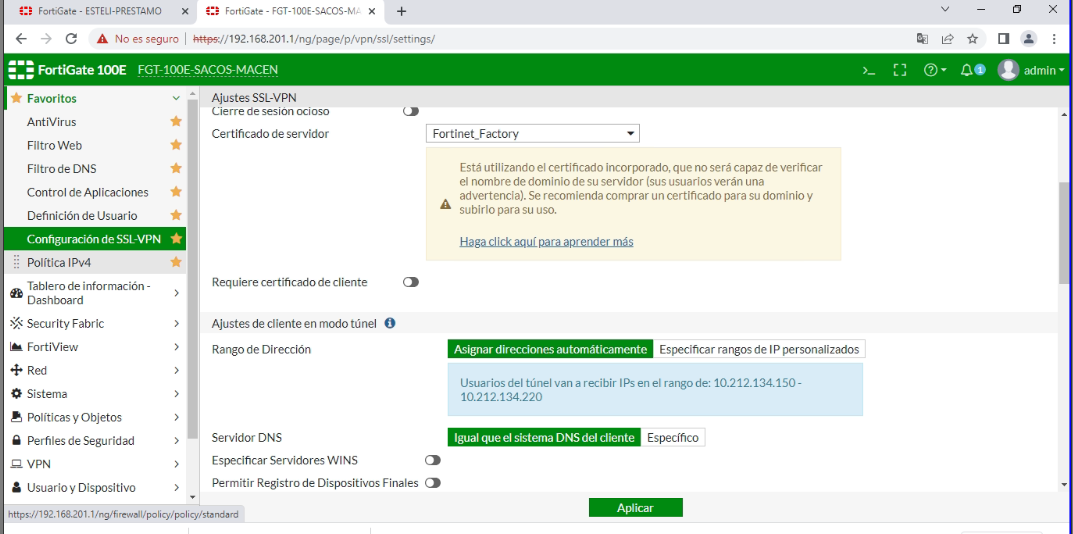1073x534 pixels.
Task: Open the notifications bell icon
Action: pyautogui.click(x=970, y=70)
